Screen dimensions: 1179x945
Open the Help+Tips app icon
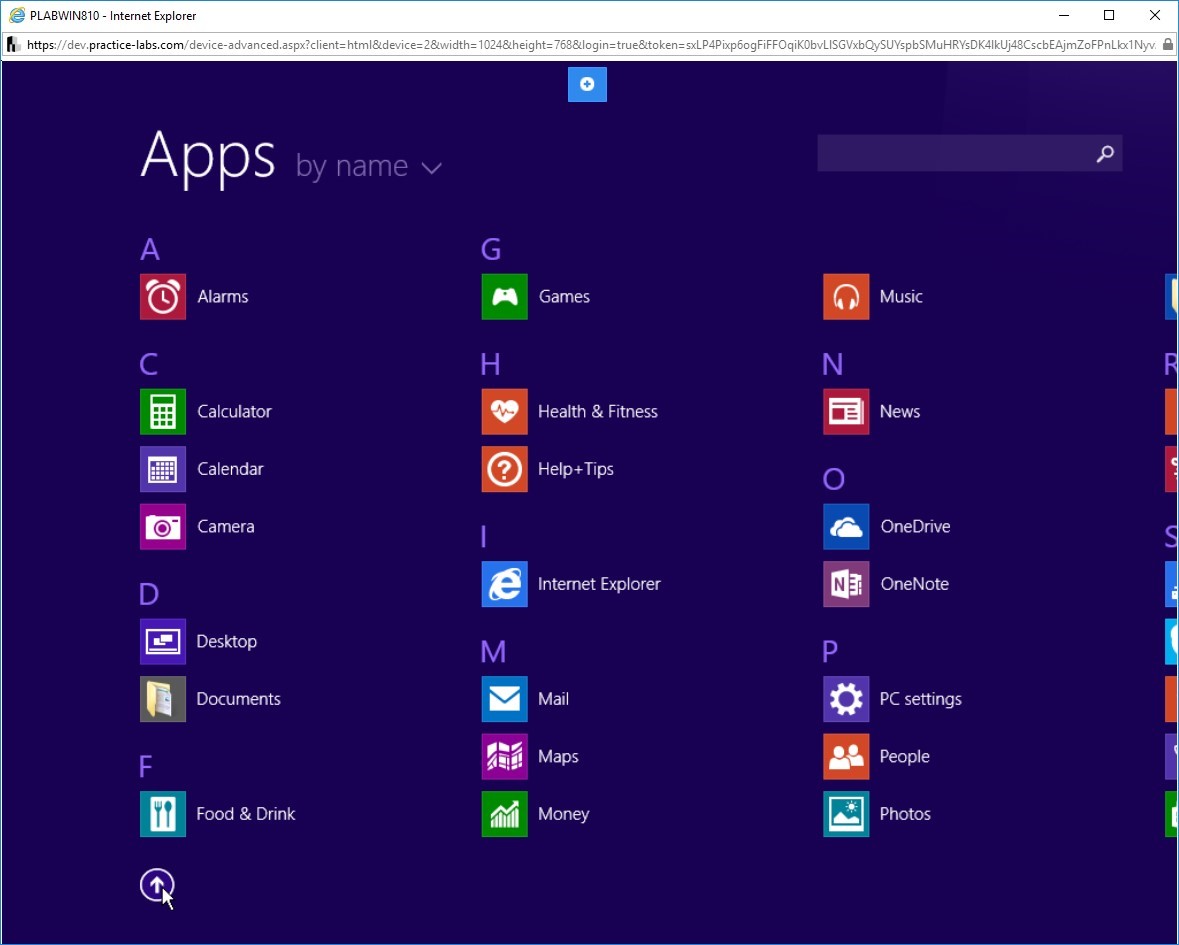coord(505,469)
